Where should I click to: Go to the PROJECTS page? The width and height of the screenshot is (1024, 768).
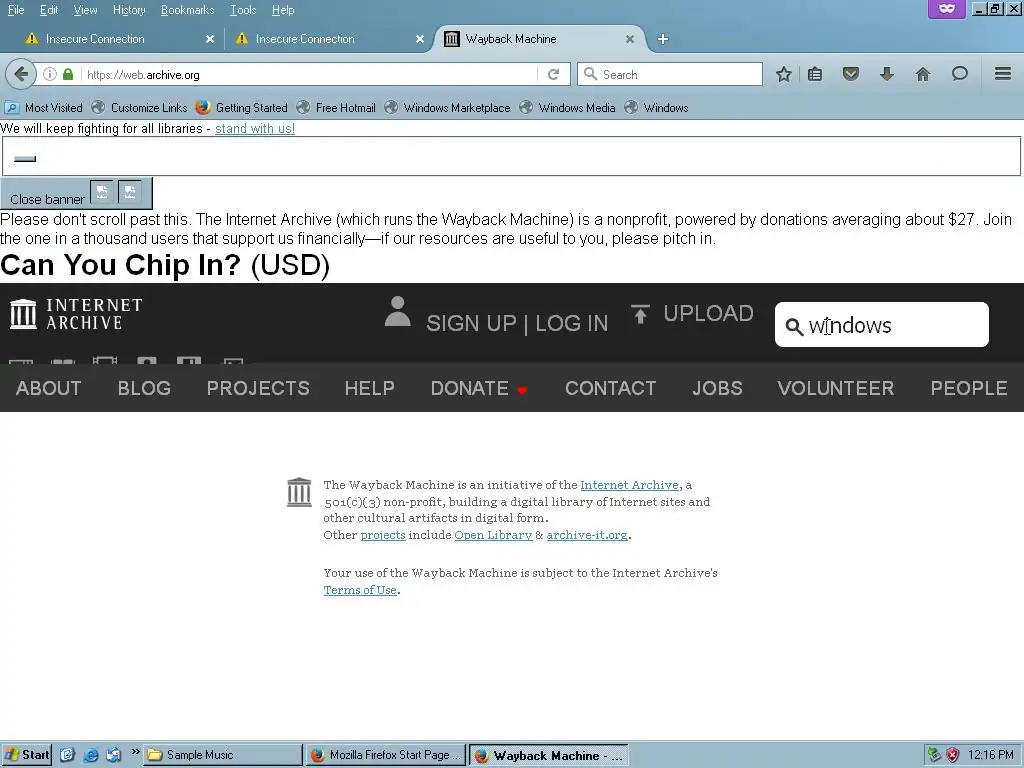(258, 389)
